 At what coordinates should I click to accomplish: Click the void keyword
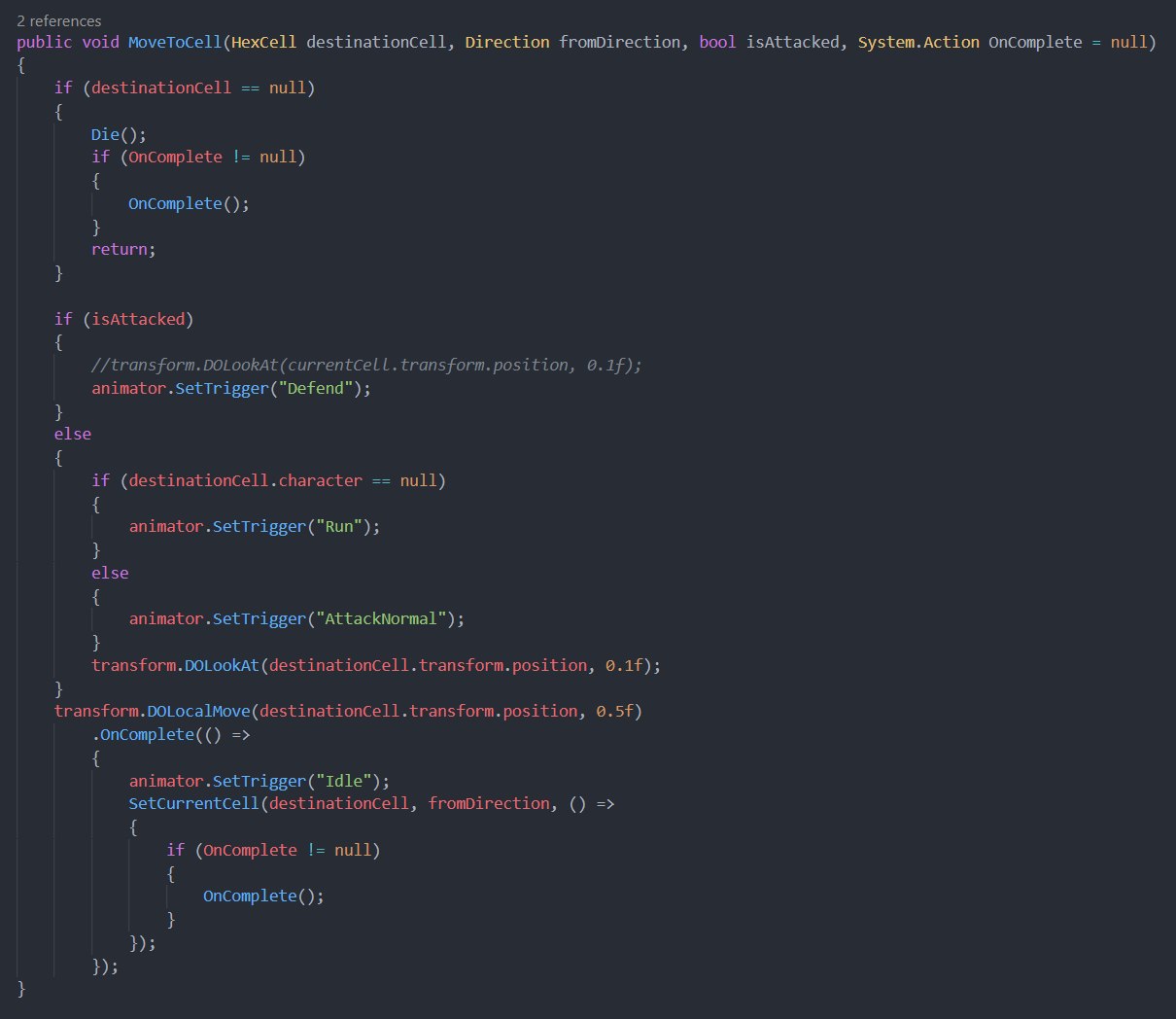(x=100, y=42)
